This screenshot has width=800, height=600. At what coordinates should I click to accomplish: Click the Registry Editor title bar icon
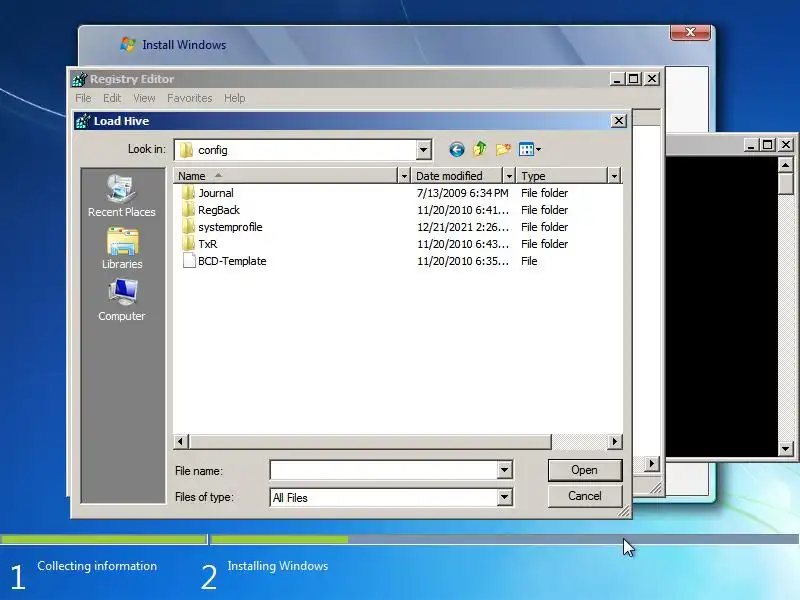pyautogui.click(x=79, y=79)
